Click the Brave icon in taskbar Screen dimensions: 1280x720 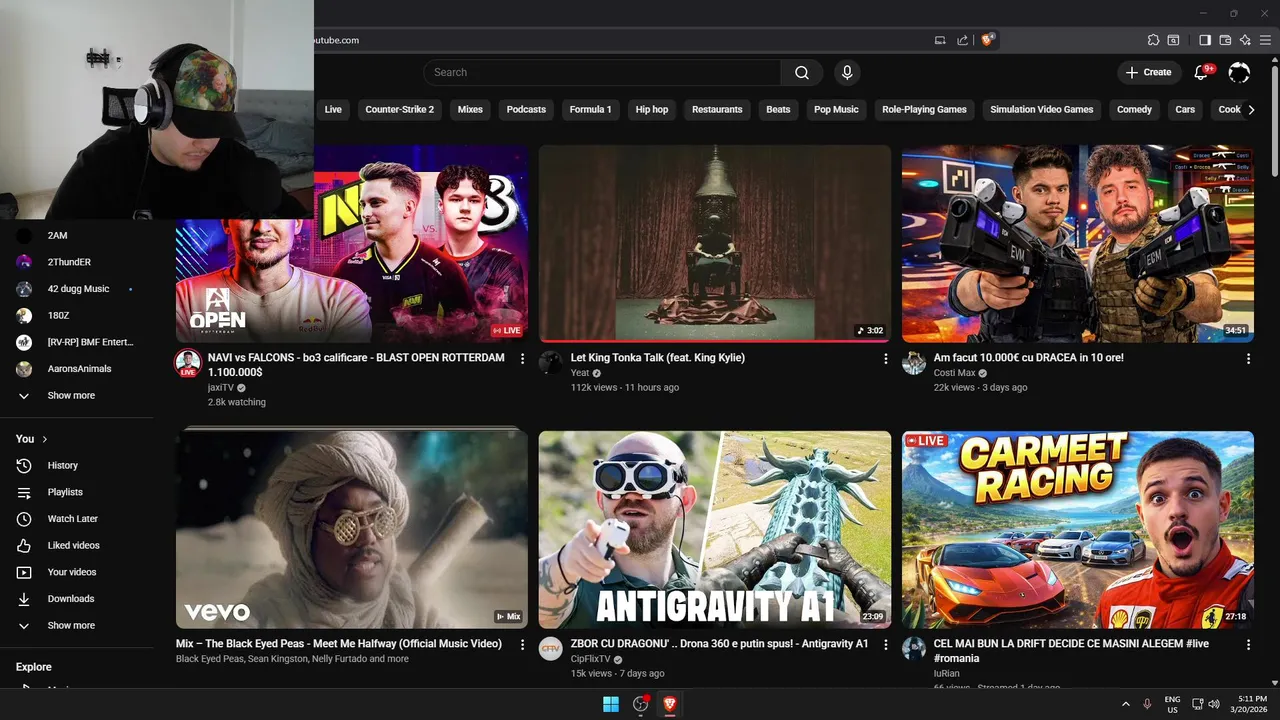click(669, 704)
